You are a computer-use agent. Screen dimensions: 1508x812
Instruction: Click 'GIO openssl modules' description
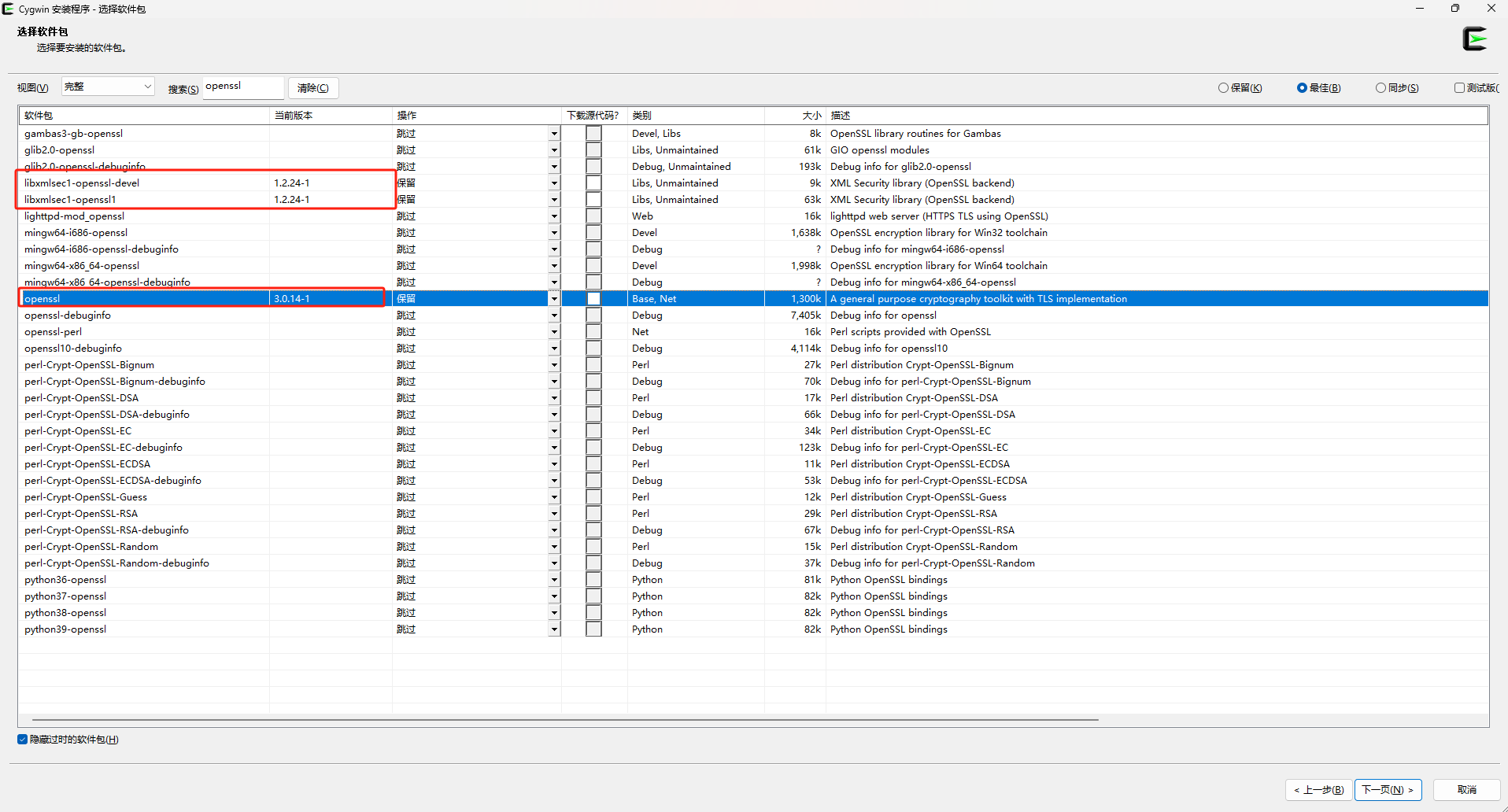click(x=880, y=150)
